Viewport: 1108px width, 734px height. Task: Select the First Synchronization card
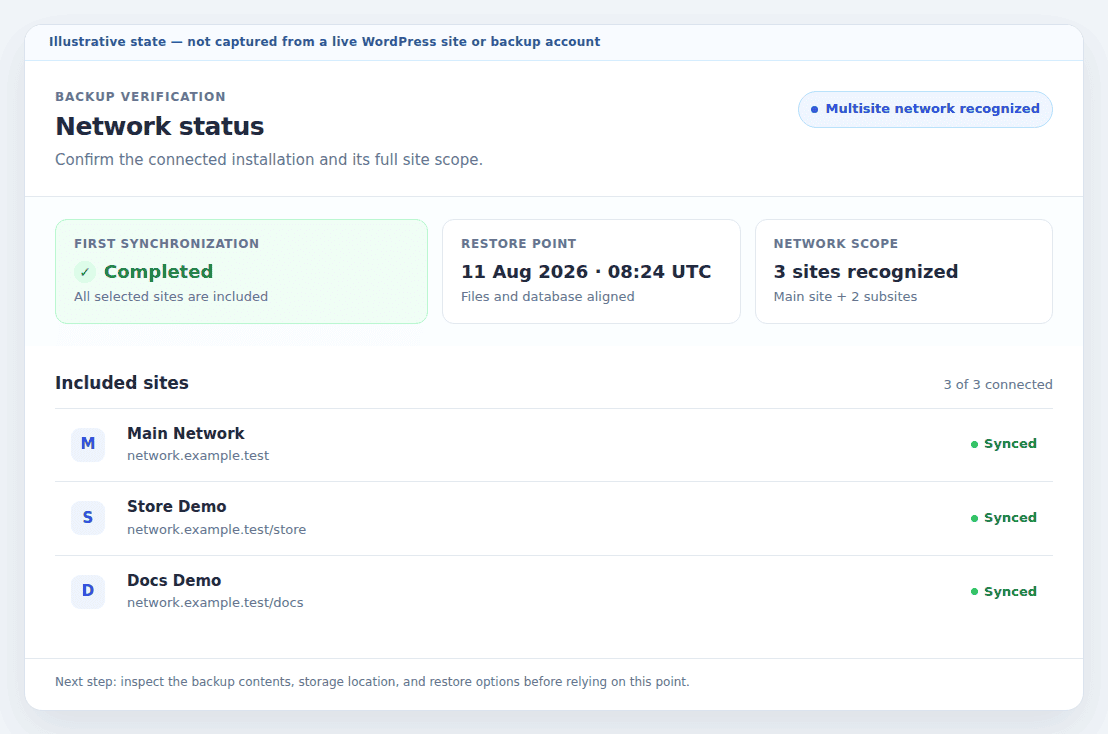242,271
